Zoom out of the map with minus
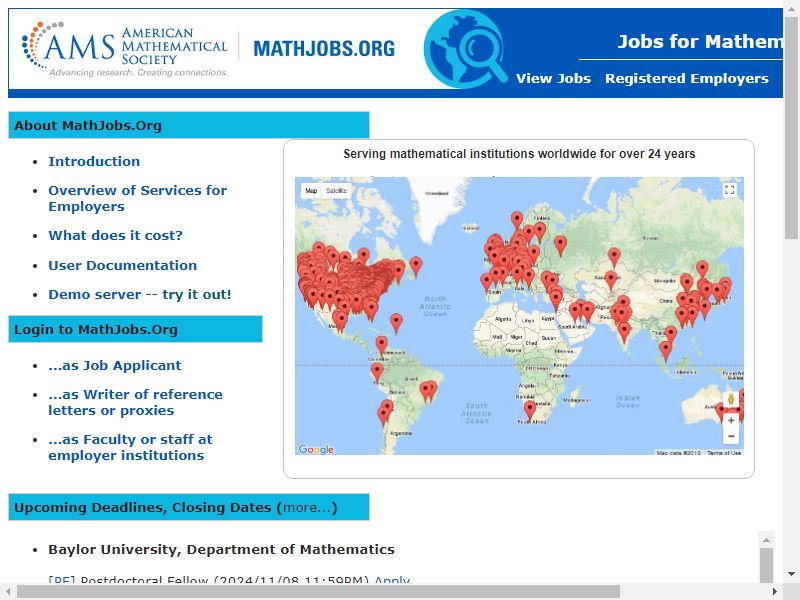 tap(731, 436)
